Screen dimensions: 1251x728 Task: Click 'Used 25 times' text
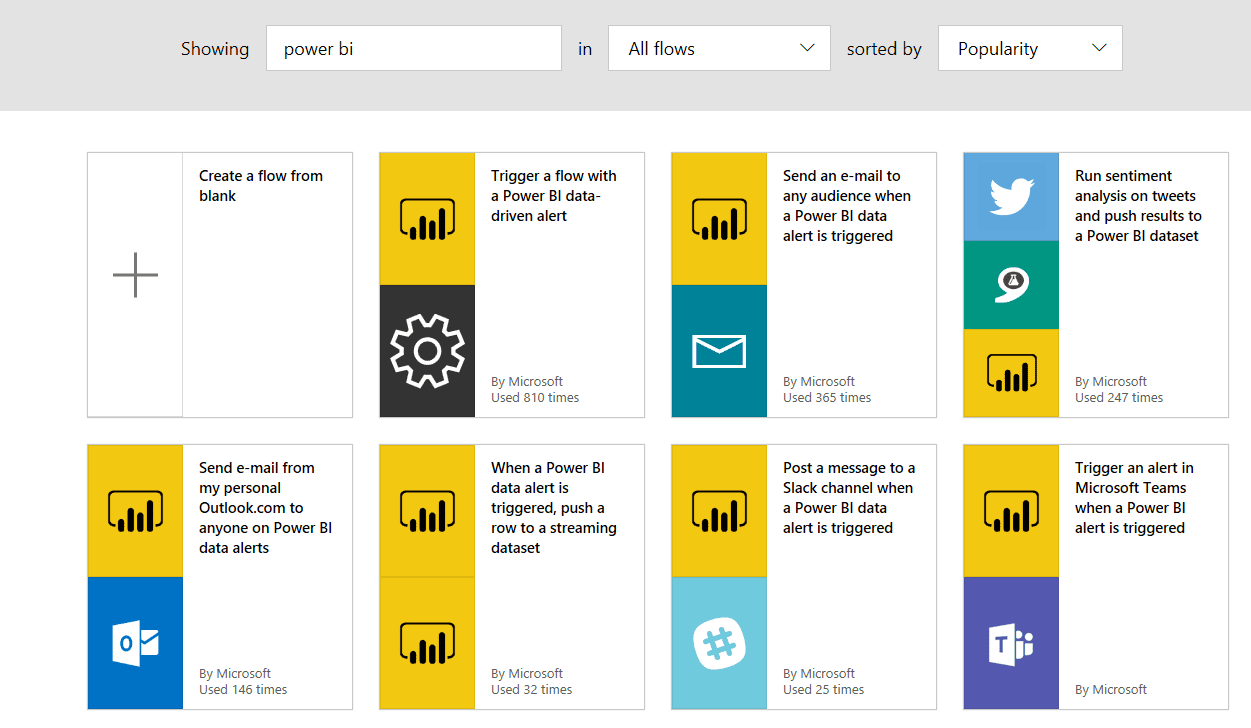coord(824,690)
